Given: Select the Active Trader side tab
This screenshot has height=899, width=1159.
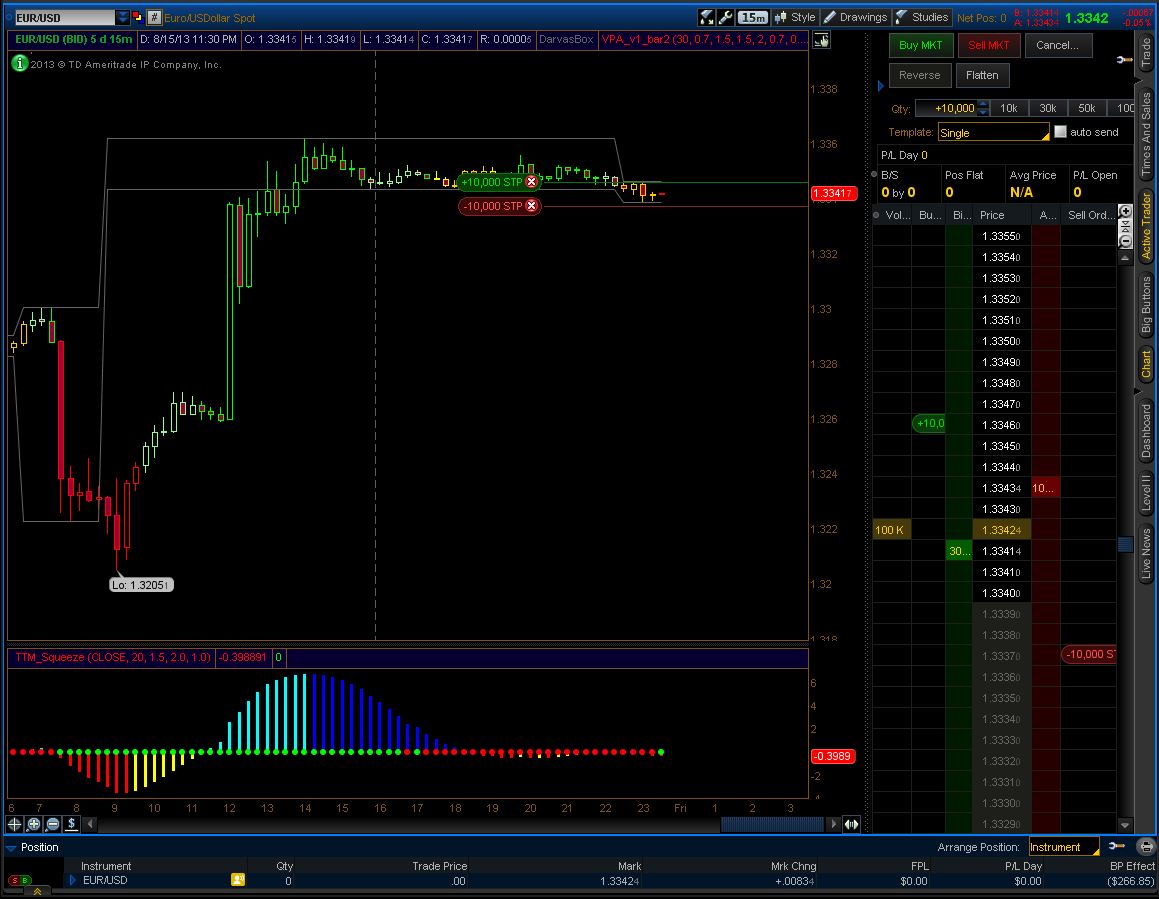Looking at the screenshot, I should tap(1146, 226).
